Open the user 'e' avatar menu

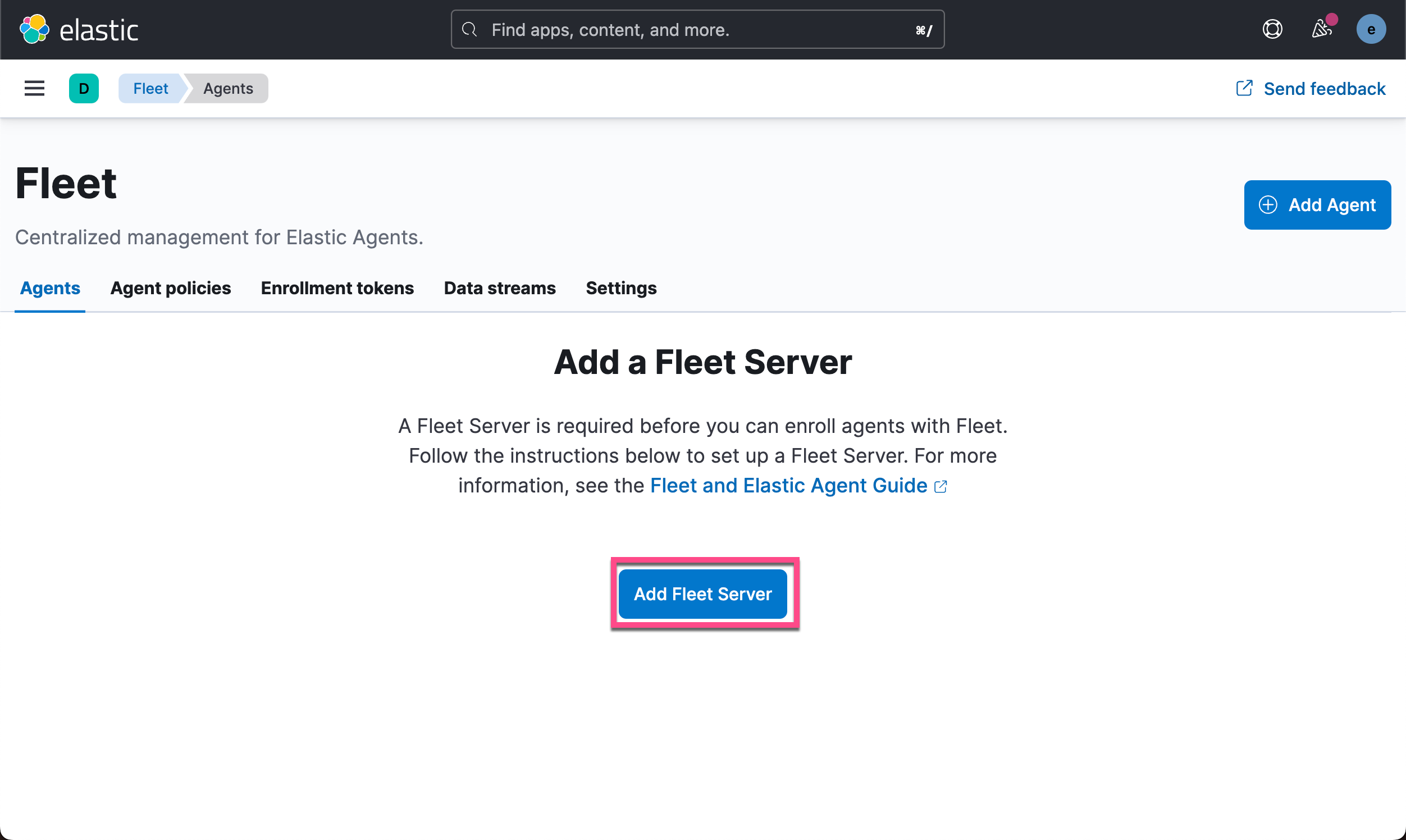point(1370,29)
